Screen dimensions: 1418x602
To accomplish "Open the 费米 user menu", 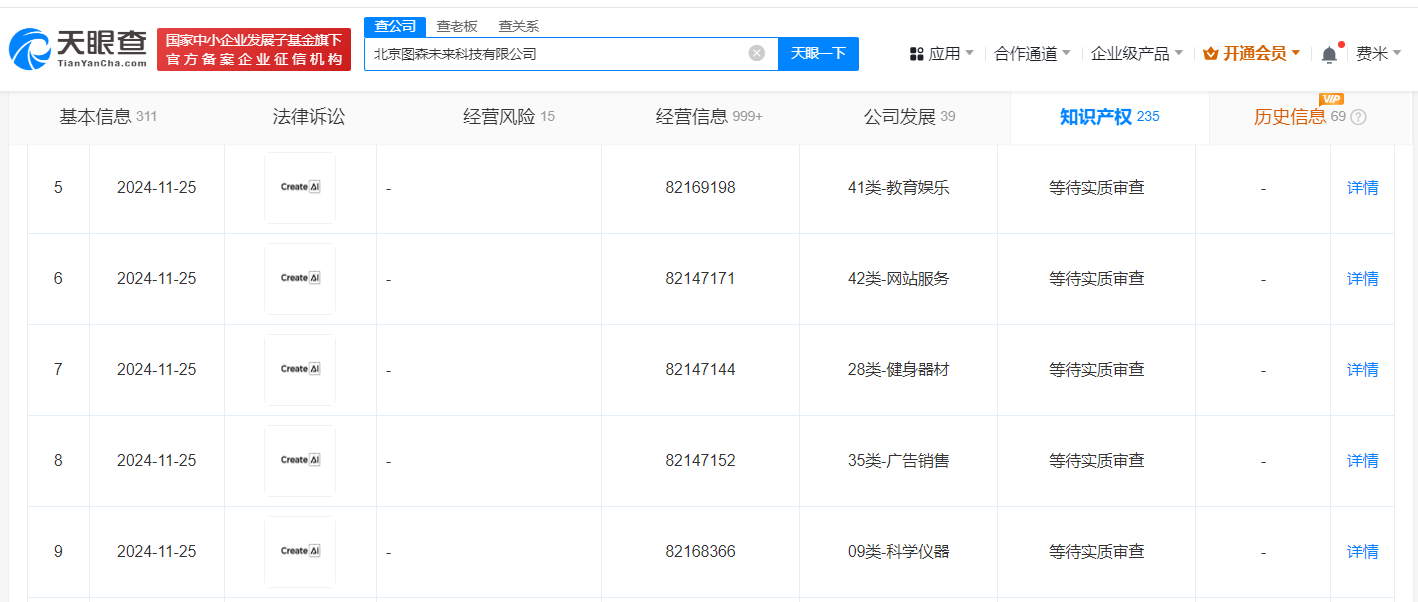I will [x=1378, y=54].
